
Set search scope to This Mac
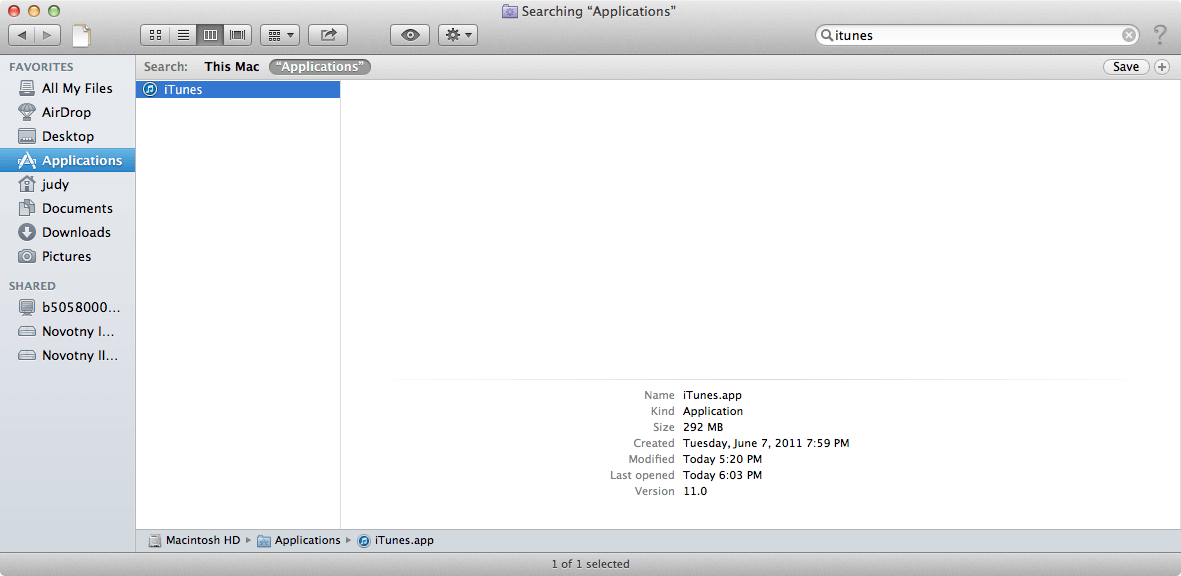pyautogui.click(x=232, y=67)
